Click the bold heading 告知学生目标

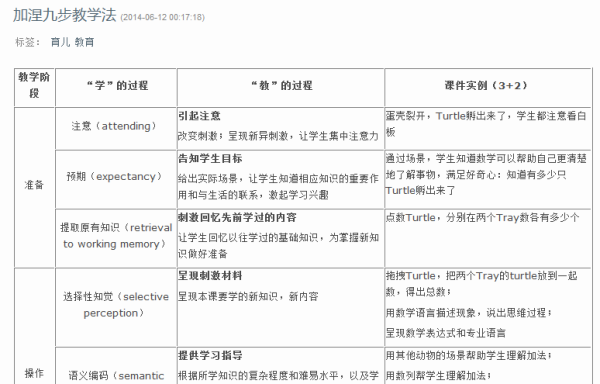pos(210,158)
